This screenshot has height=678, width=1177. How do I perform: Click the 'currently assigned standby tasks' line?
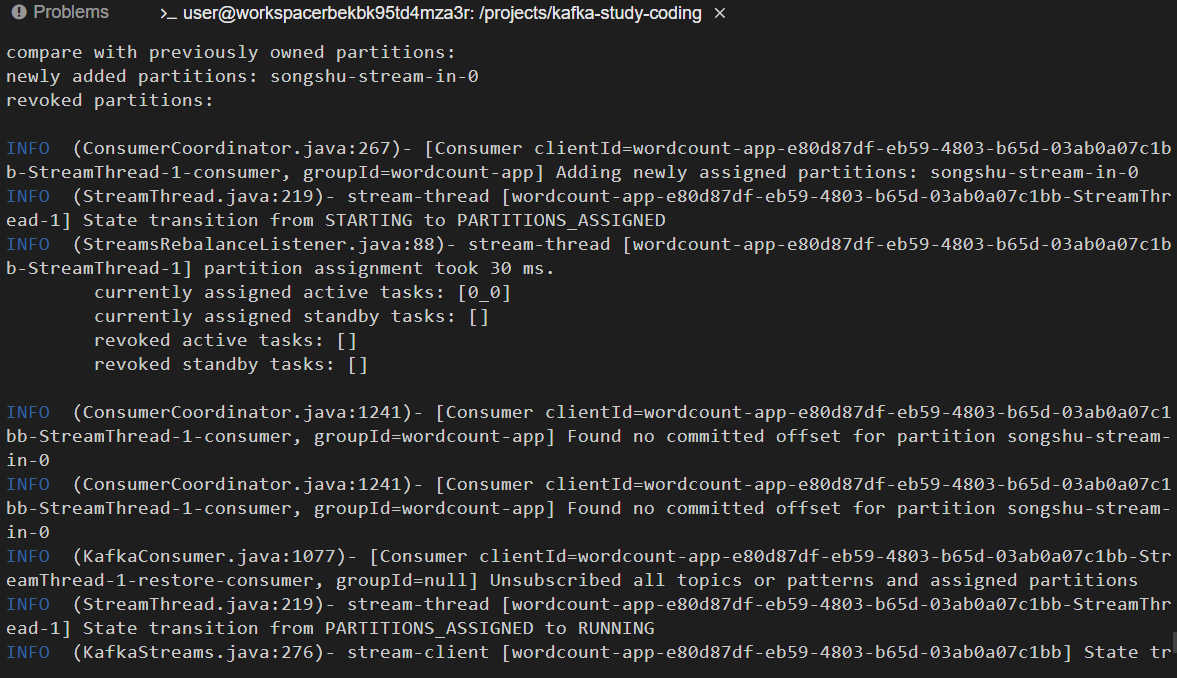point(291,316)
